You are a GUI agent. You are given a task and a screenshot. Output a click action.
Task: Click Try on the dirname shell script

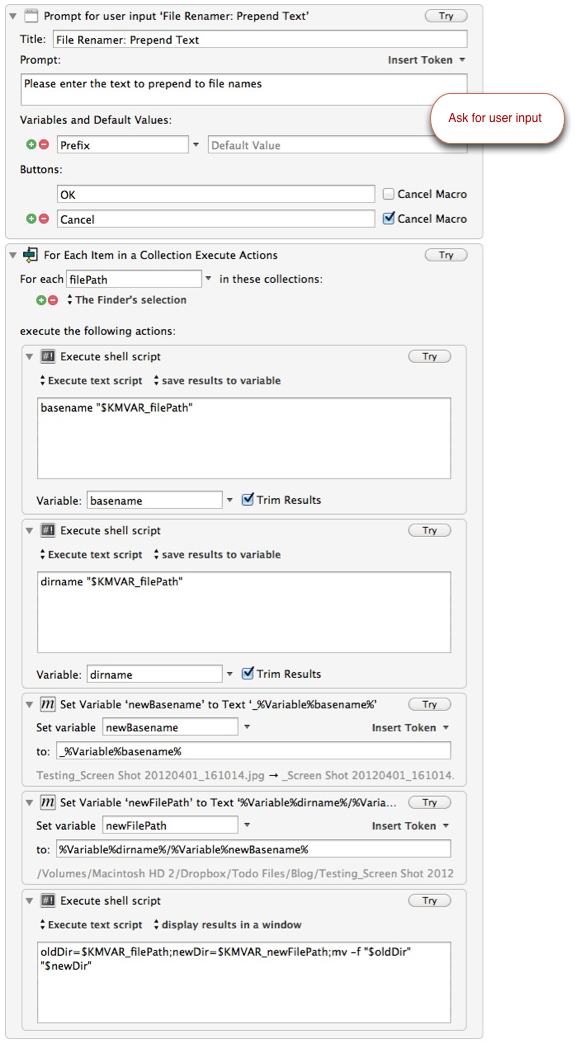coord(429,531)
